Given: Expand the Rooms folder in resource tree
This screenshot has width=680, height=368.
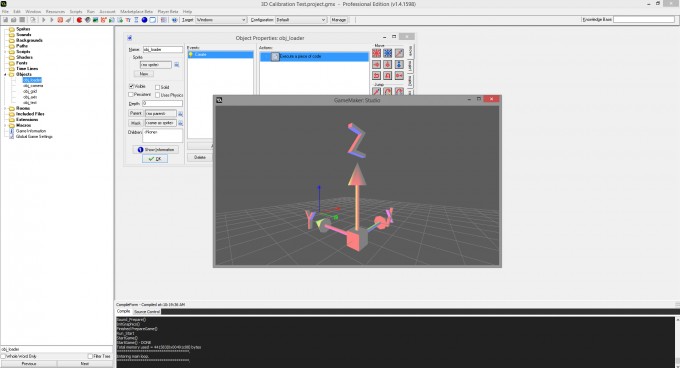Looking at the screenshot, I should coord(5,108).
